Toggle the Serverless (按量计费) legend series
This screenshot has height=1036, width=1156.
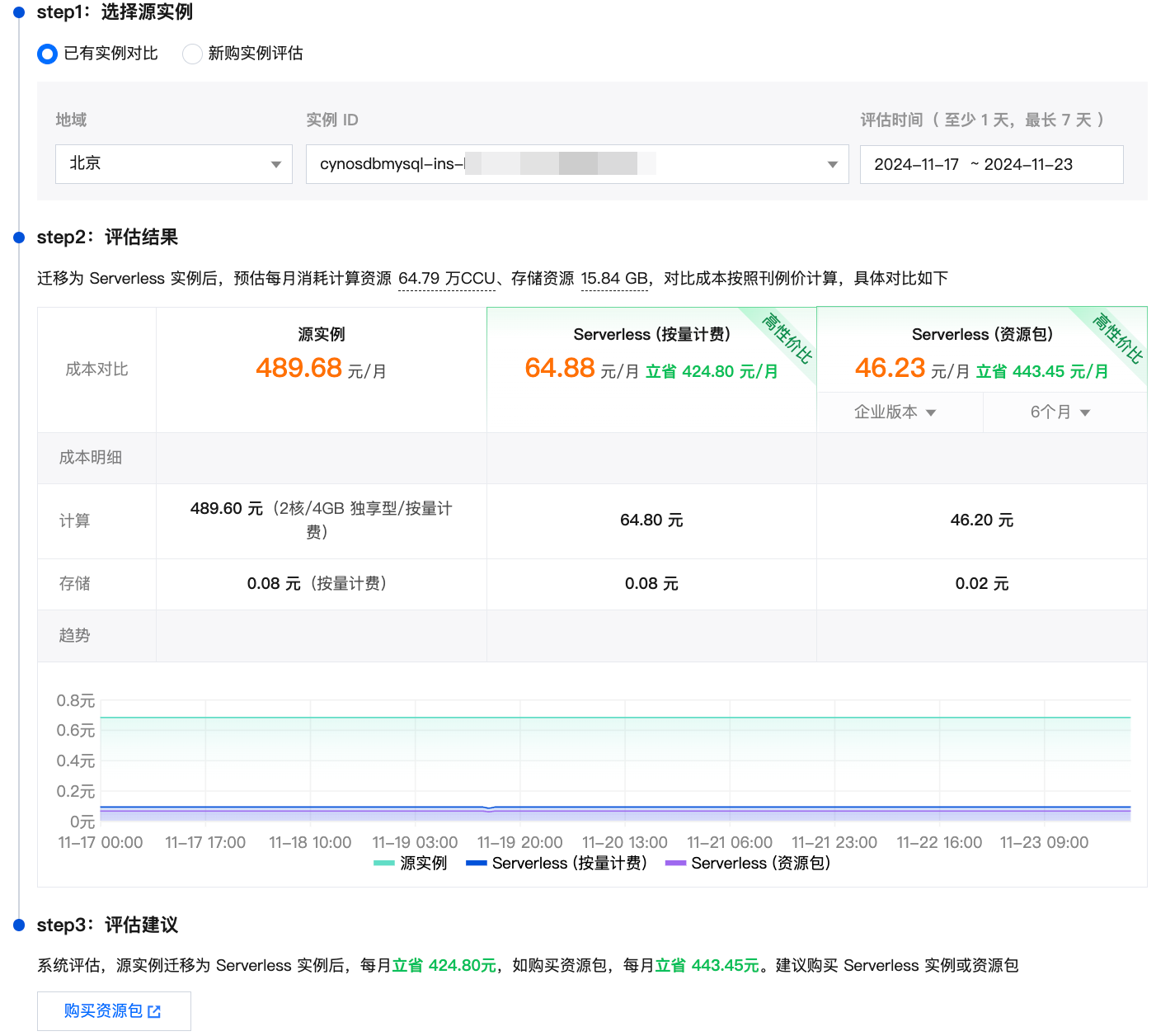tap(557, 863)
